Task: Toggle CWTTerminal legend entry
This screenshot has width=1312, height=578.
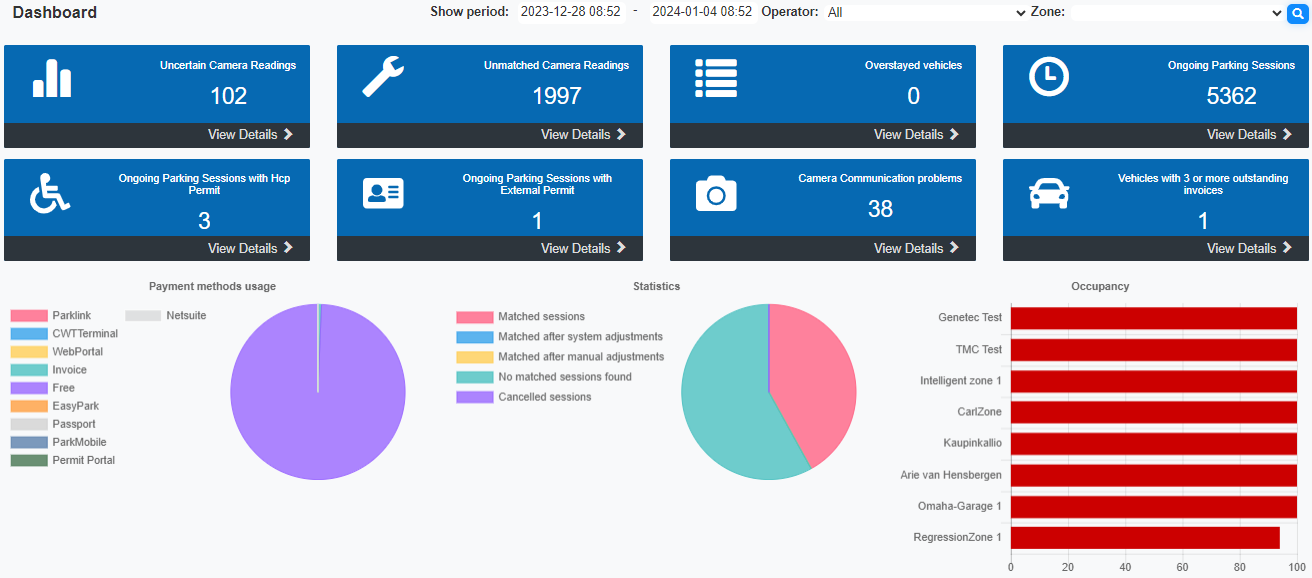Action: (x=64, y=334)
